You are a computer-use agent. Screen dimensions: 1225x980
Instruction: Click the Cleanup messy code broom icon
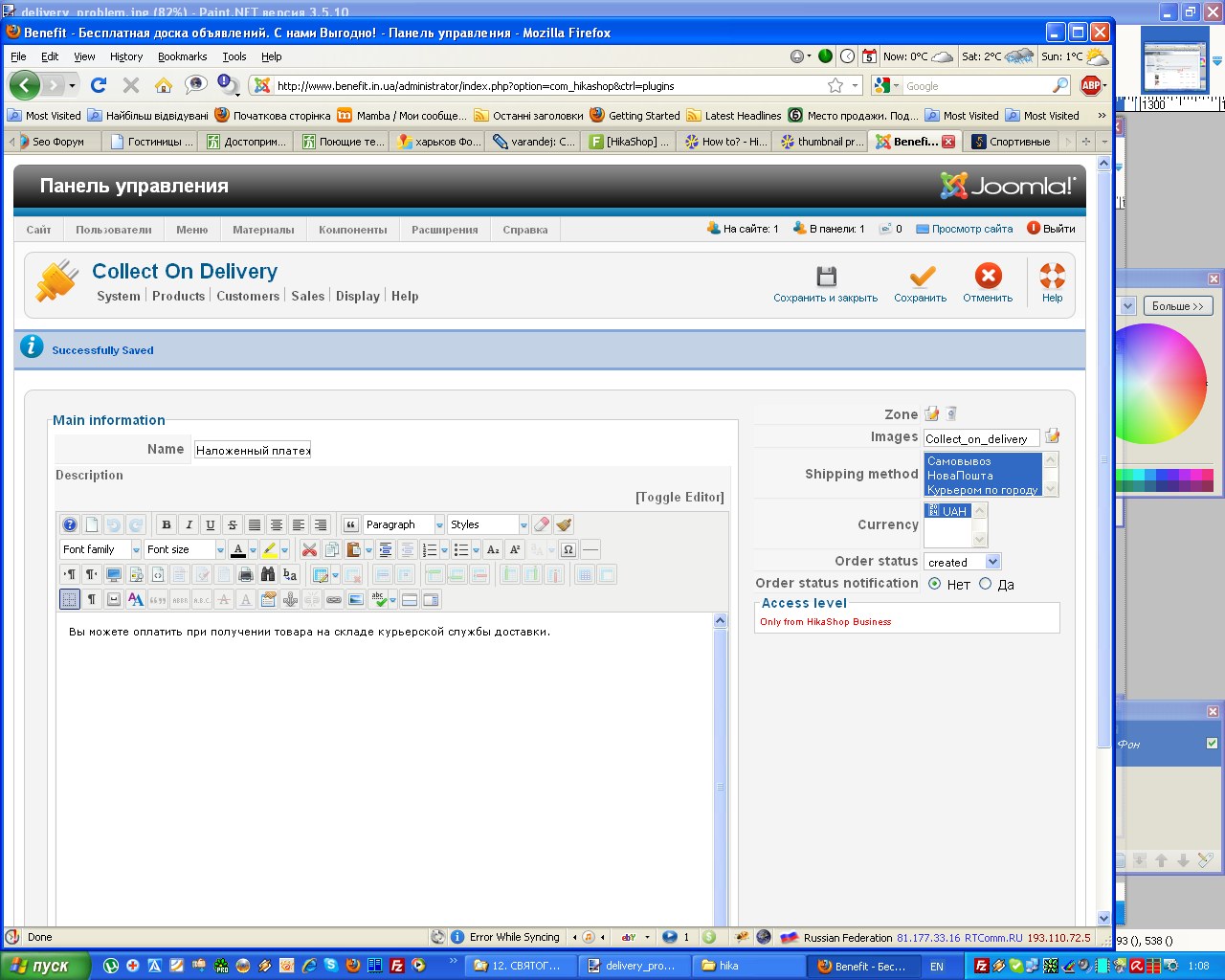[564, 524]
